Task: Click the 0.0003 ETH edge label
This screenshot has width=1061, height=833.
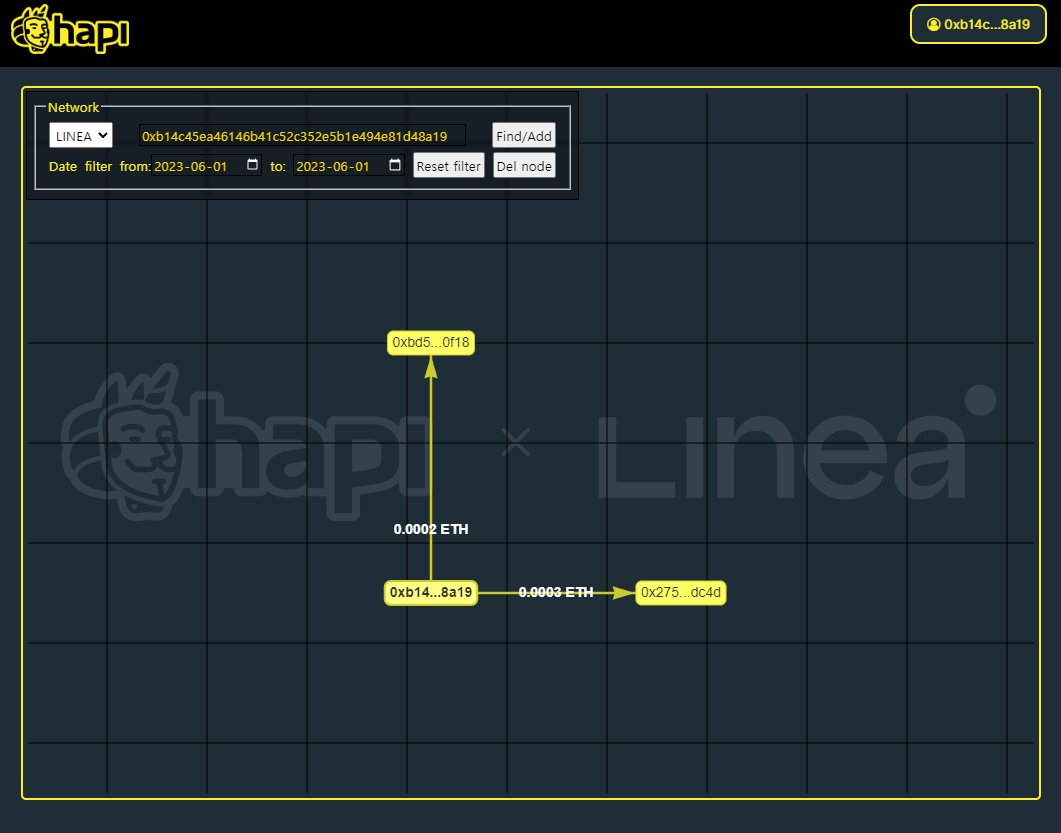Action: (556, 592)
